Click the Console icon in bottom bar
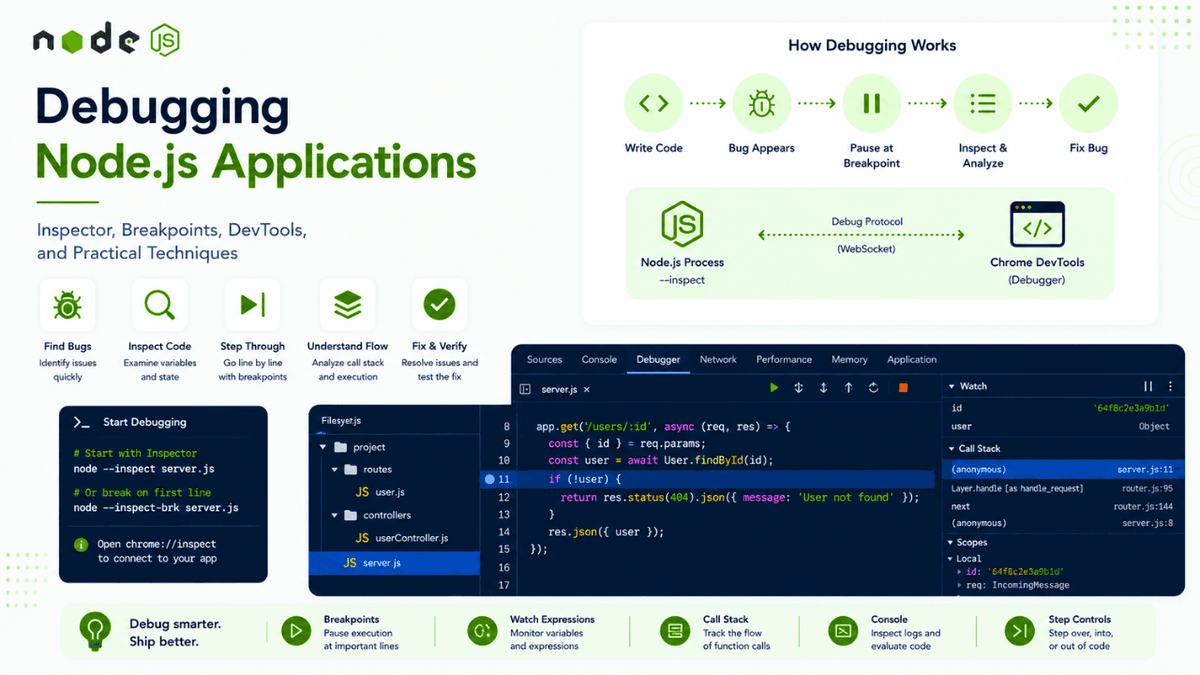Image resolution: width=1200 pixels, height=675 pixels. 844,631
